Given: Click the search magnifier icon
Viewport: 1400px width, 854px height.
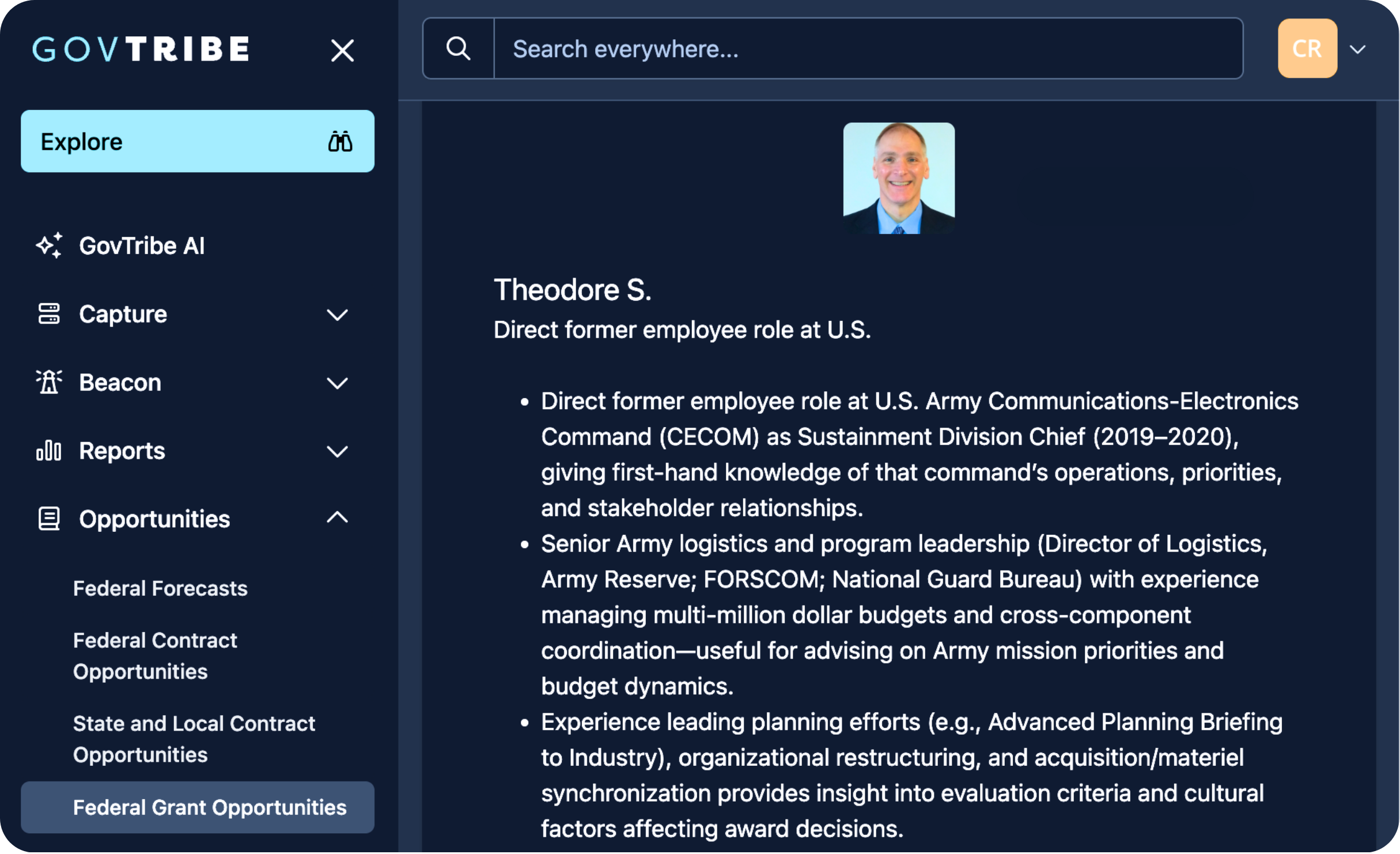Looking at the screenshot, I should (x=458, y=48).
